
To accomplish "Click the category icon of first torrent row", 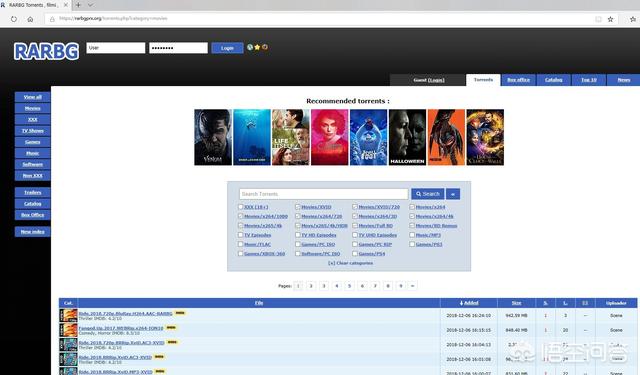I will [x=68, y=315].
